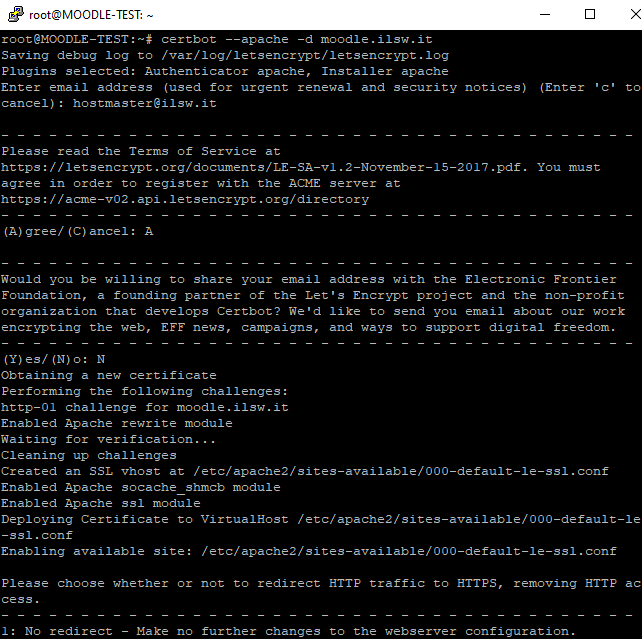
Task: Maximize the root@MOODLE-TEST terminal window
Action: coord(590,14)
